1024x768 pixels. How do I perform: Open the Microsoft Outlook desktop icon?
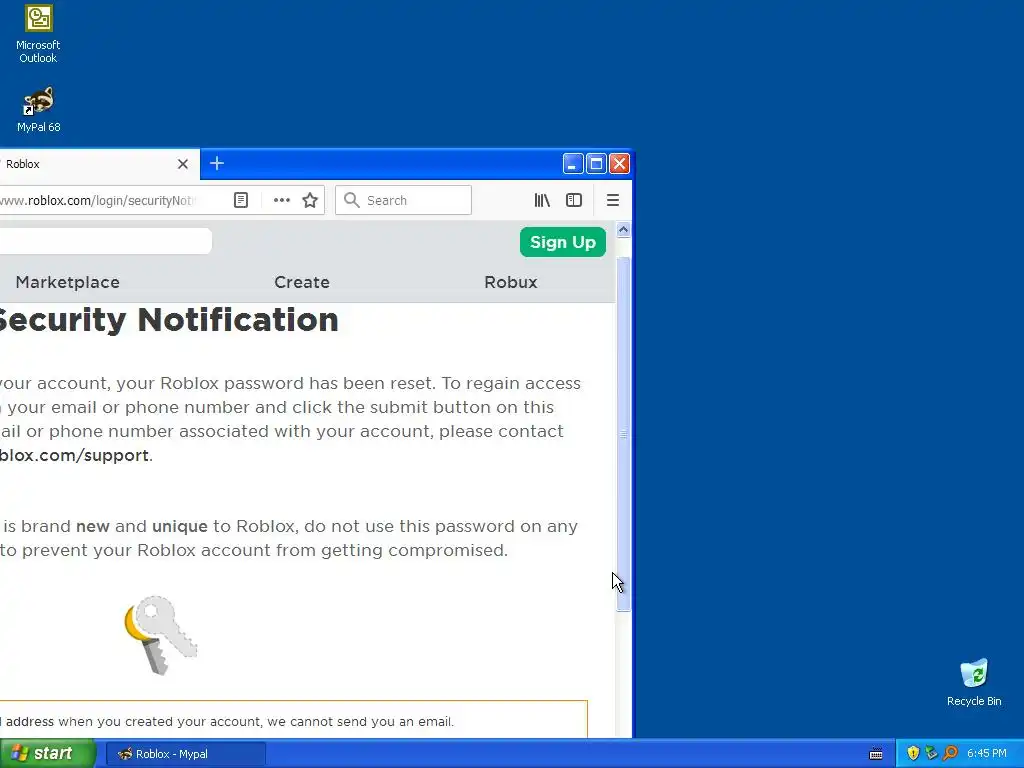(x=38, y=33)
